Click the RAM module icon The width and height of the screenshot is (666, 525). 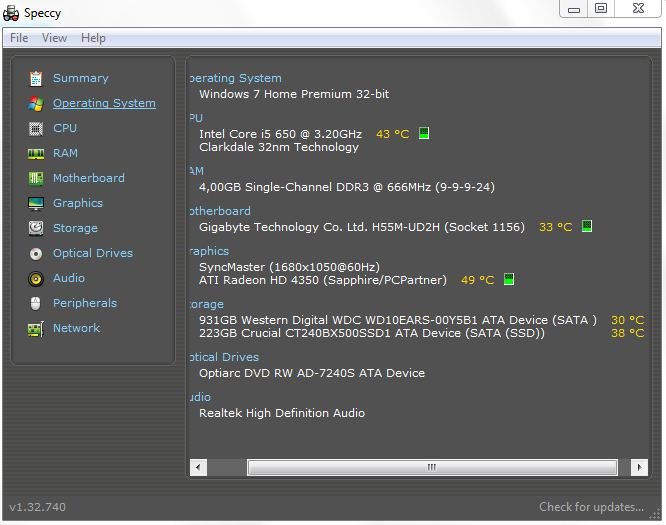coord(36,153)
